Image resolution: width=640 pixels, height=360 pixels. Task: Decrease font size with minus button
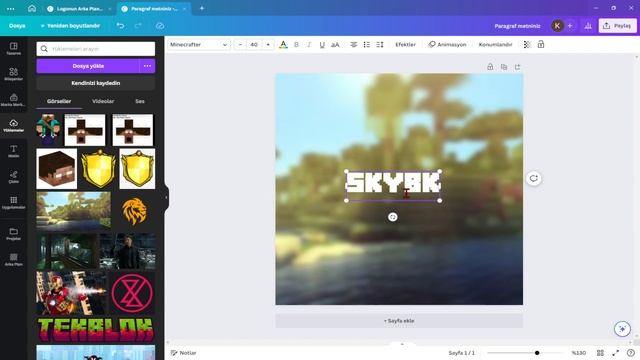pos(240,44)
